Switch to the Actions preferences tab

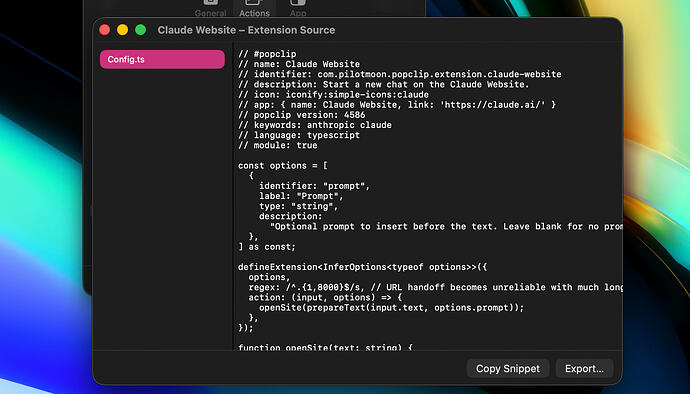[254, 9]
